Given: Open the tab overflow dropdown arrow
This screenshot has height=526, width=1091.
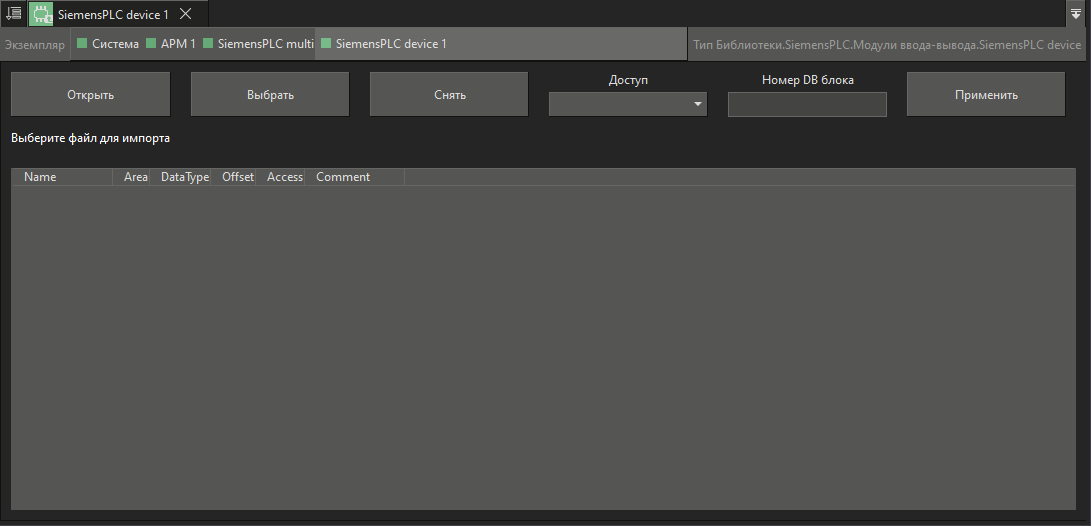Looking at the screenshot, I should coord(1076,13).
